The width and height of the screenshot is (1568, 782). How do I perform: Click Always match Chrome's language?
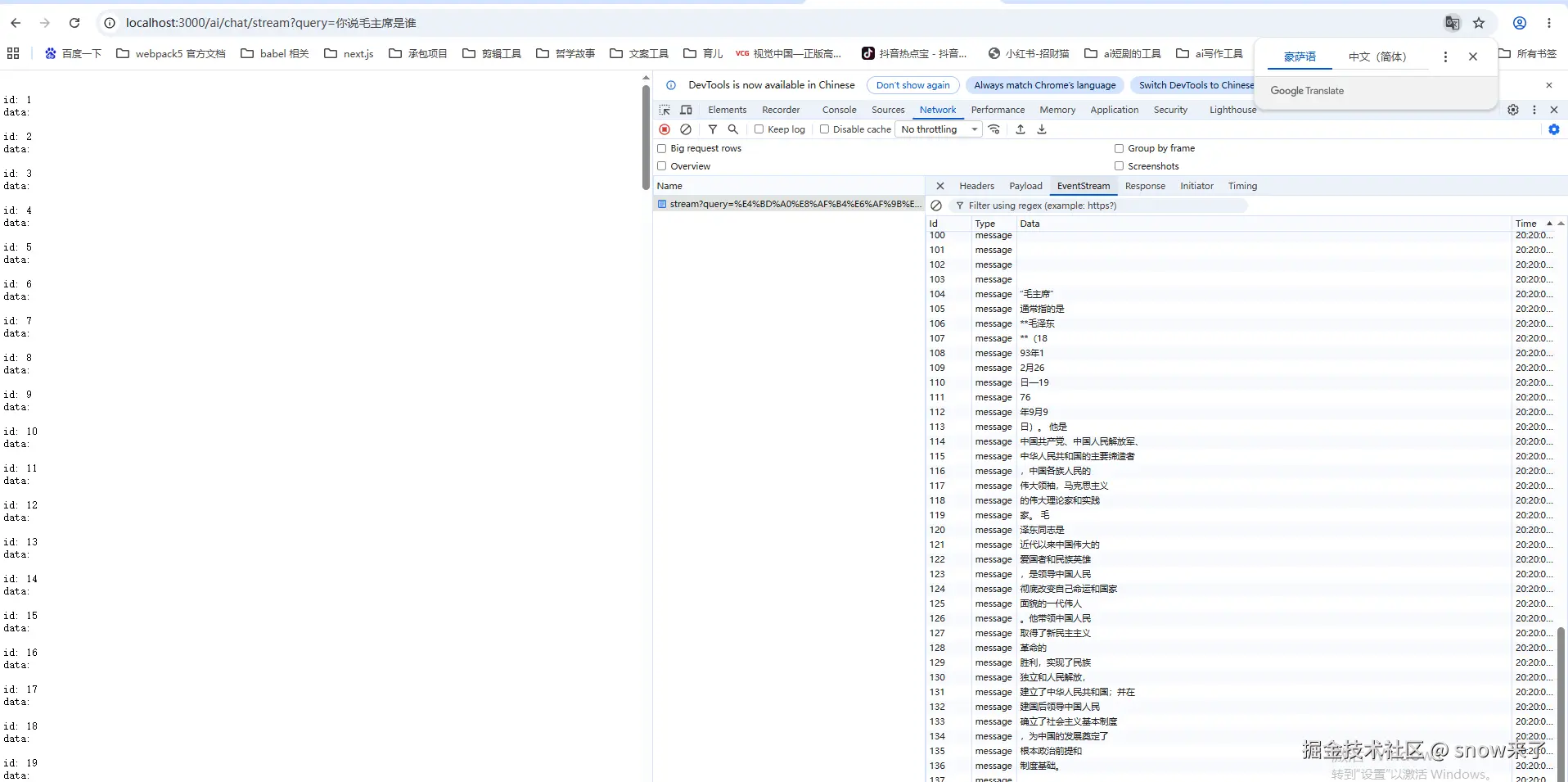1044,85
